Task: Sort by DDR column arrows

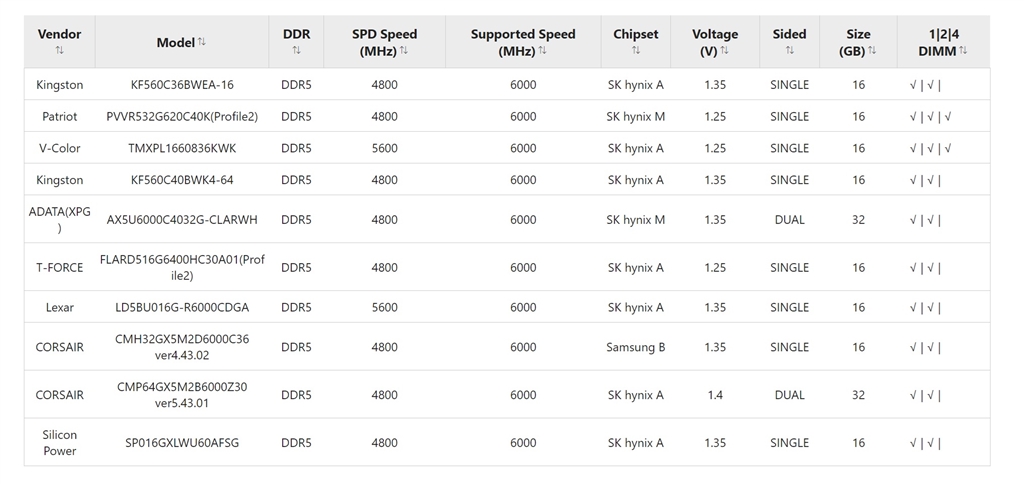Action: click(x=296, y=50)
